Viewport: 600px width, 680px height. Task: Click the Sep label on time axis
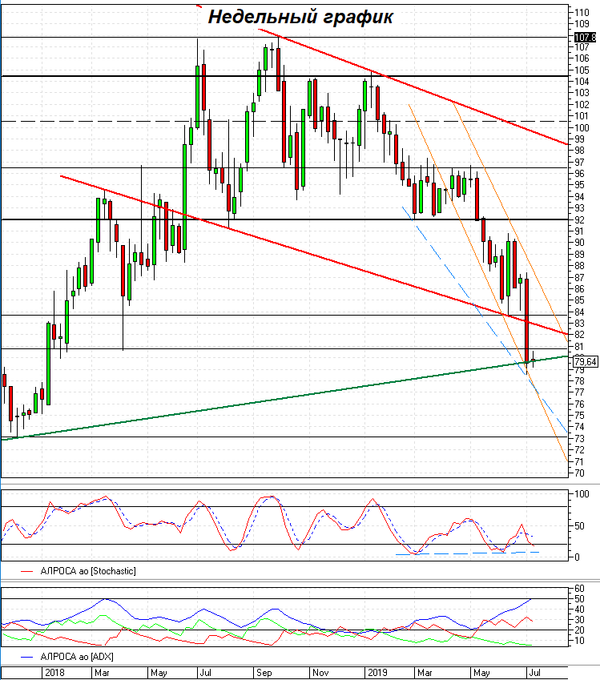[264, 673]
